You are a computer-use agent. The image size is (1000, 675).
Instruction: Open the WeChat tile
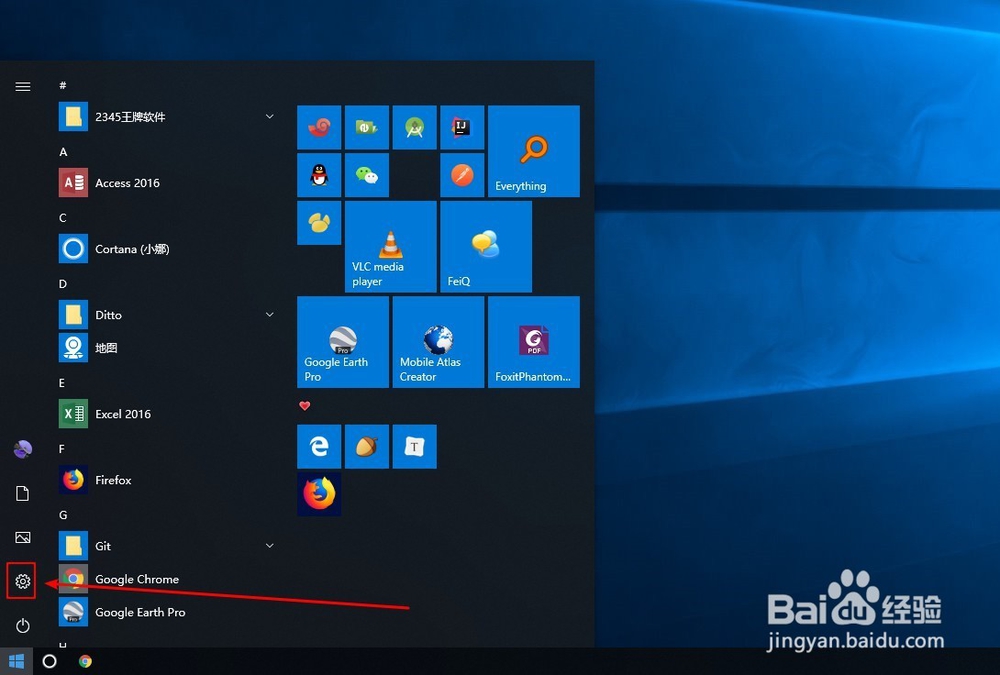point(367,175)
